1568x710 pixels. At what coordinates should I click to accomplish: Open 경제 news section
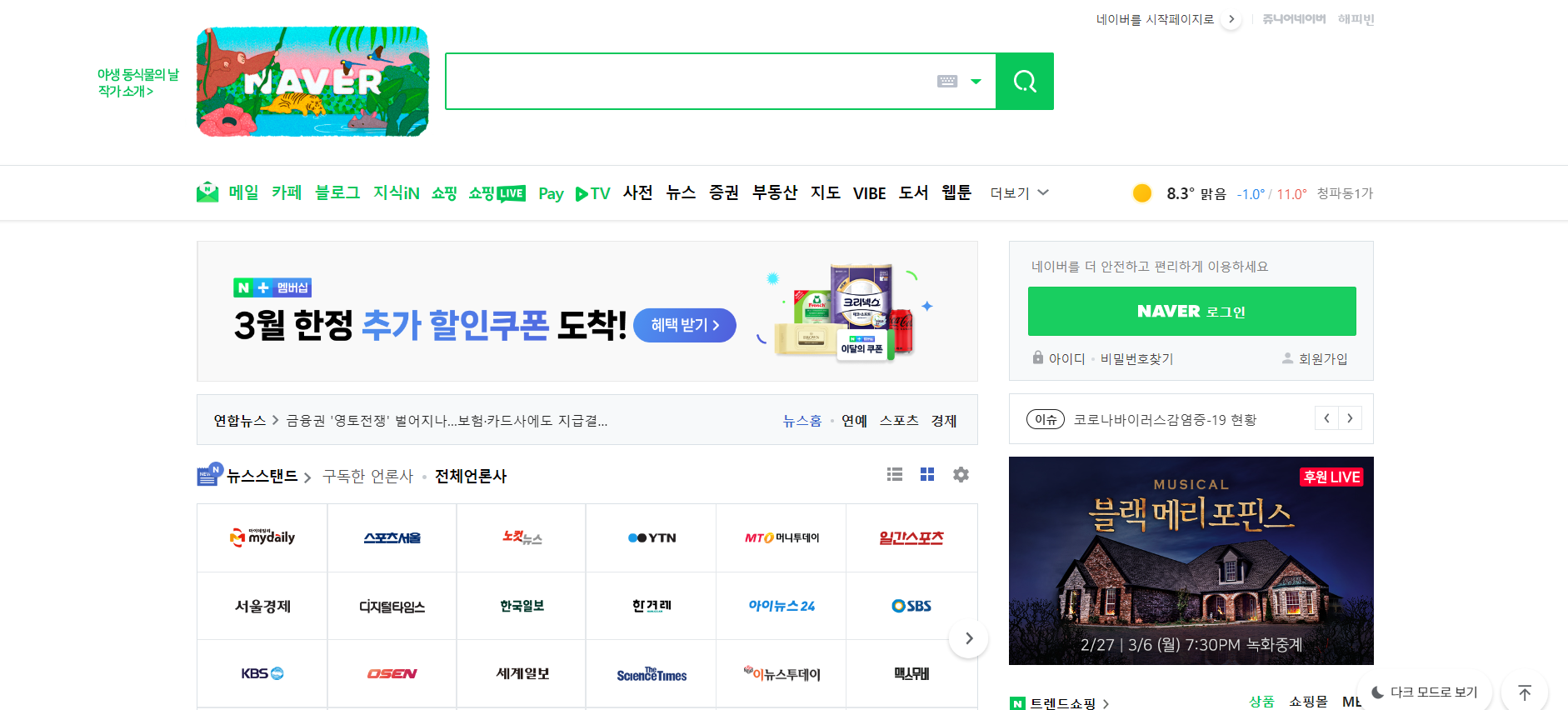[944, 421]
